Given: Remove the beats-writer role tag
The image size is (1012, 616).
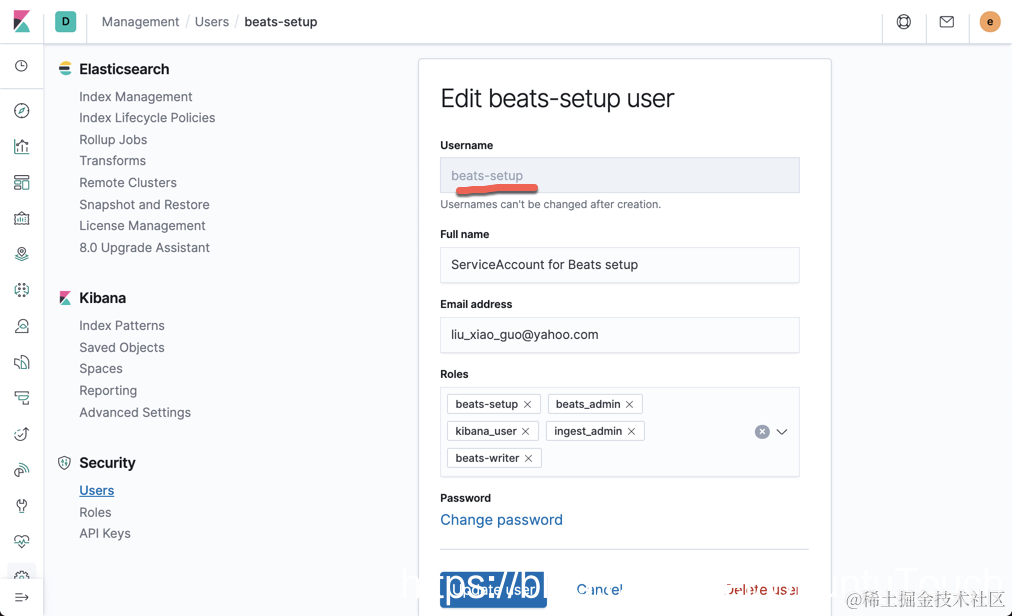Looking at the screenshot, I should click(528, 458).
